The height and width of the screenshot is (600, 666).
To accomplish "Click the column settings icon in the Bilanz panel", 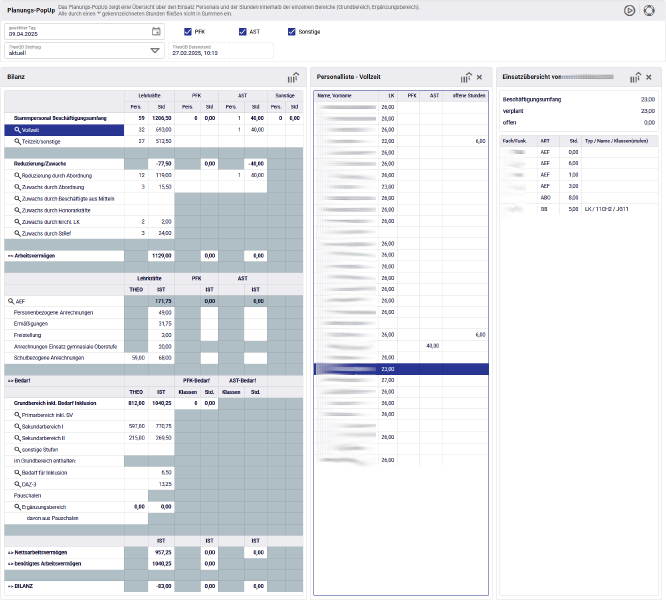I will point(292,77).
